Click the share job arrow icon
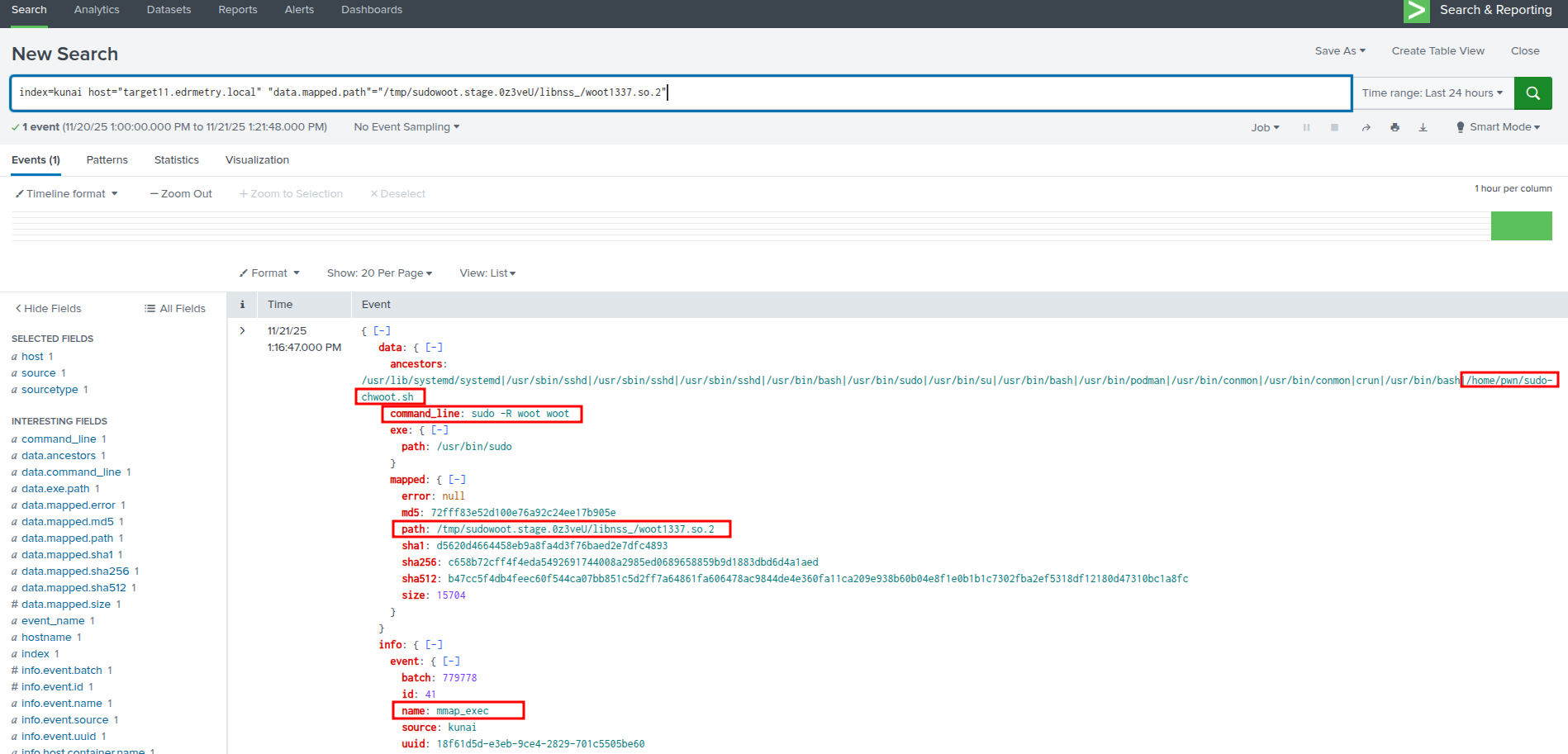This screenshot has height=754, width=1568. [x=1366, y=128]
